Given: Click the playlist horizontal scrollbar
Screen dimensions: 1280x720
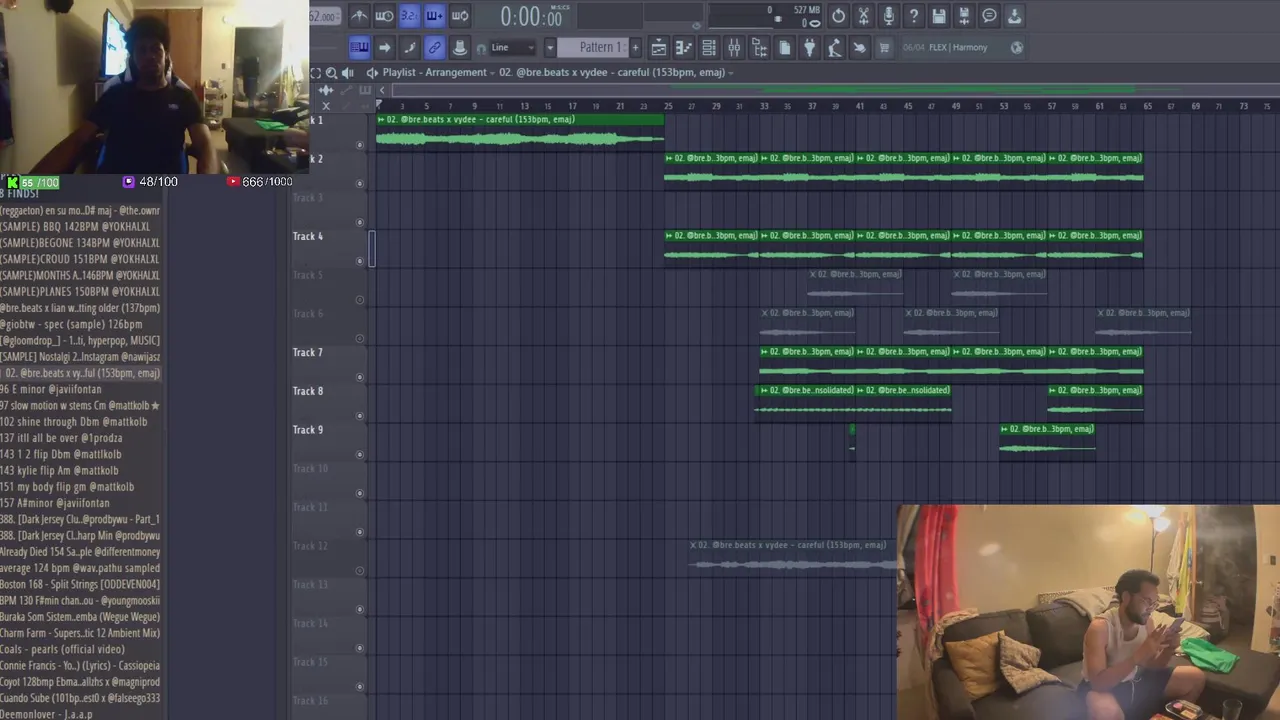Looking at the screenshot, I should click(830, 90).
